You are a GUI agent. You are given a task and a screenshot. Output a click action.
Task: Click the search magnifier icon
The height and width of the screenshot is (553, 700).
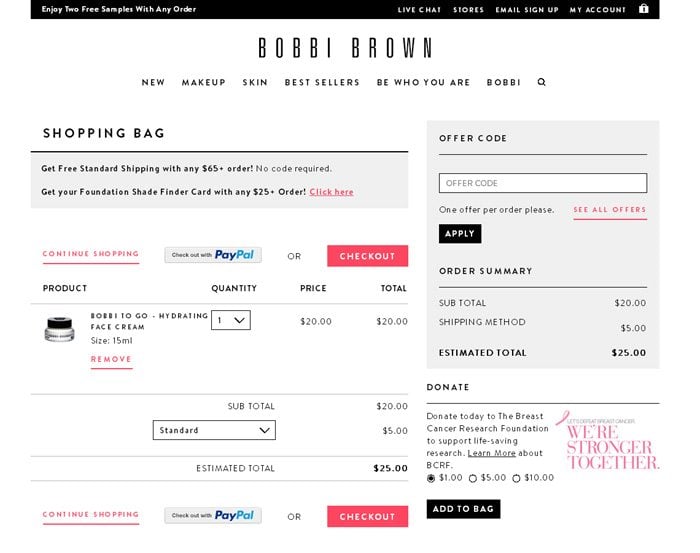pyautogui.click(x=542, y=82)
